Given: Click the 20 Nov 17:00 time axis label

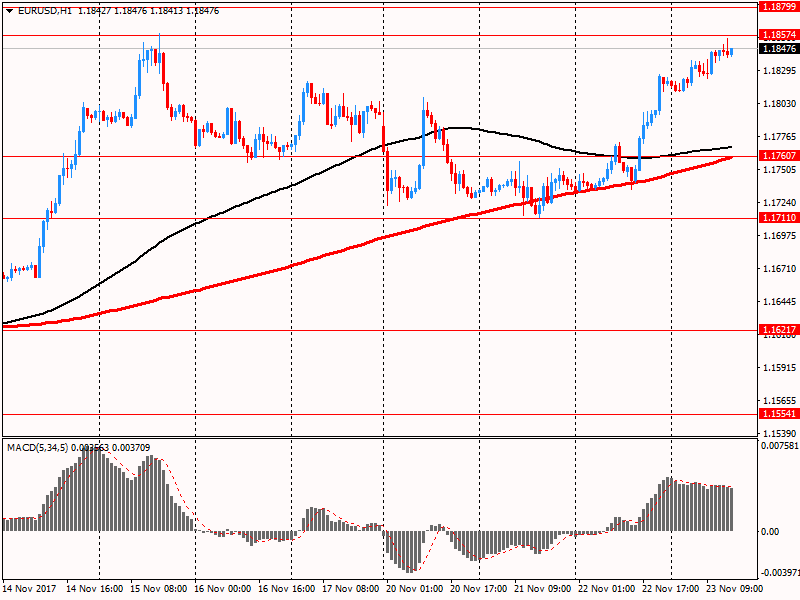Looking at the screenshot, I should 479,588.
